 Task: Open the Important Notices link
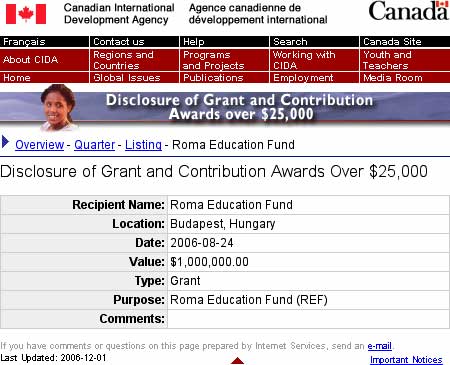(x=406, y=360)
